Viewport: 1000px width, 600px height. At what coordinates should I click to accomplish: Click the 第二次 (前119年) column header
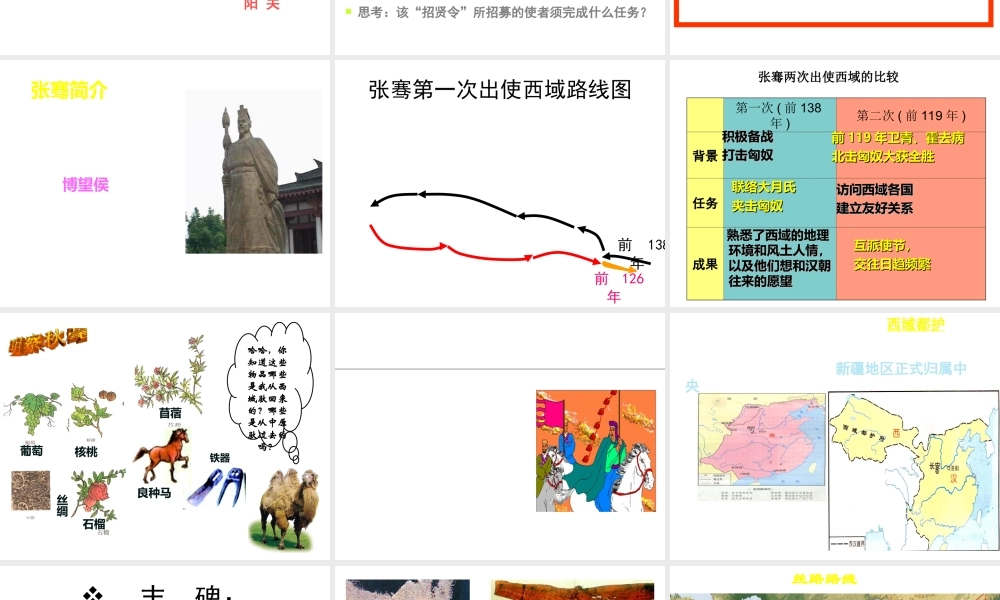[911, 115]
